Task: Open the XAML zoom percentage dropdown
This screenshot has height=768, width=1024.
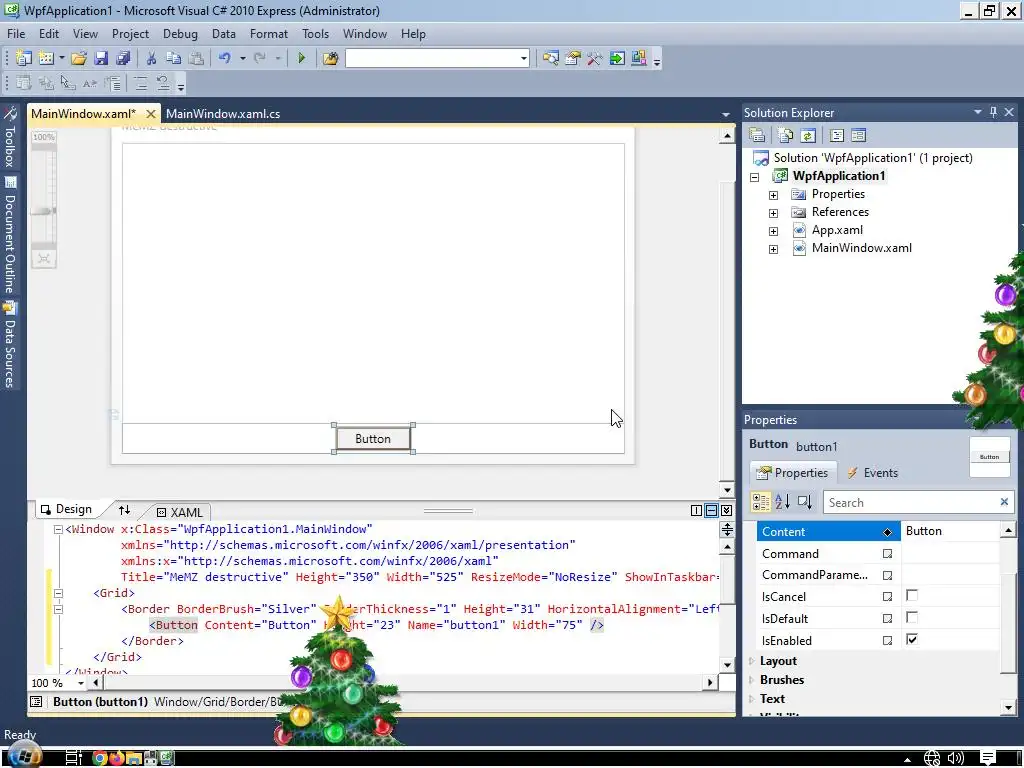Action: 81,683
